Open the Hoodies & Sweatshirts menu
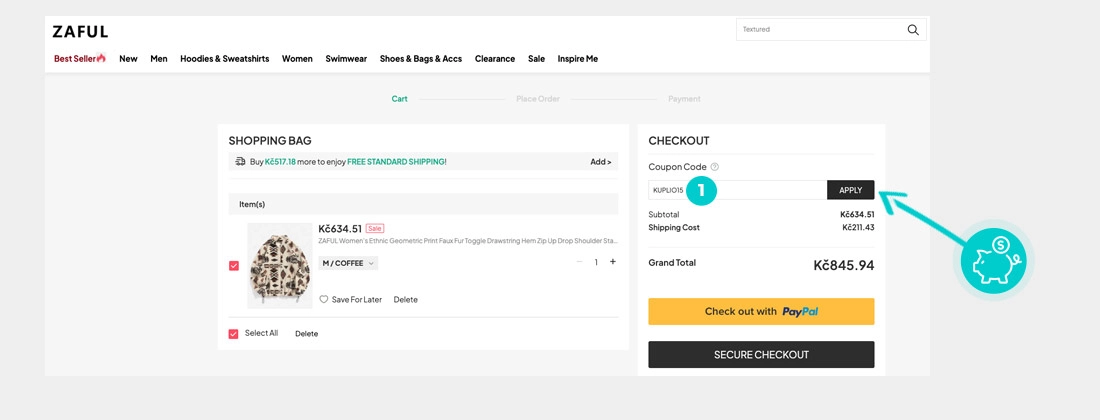1100x420 pixels. tap(224, 59)
